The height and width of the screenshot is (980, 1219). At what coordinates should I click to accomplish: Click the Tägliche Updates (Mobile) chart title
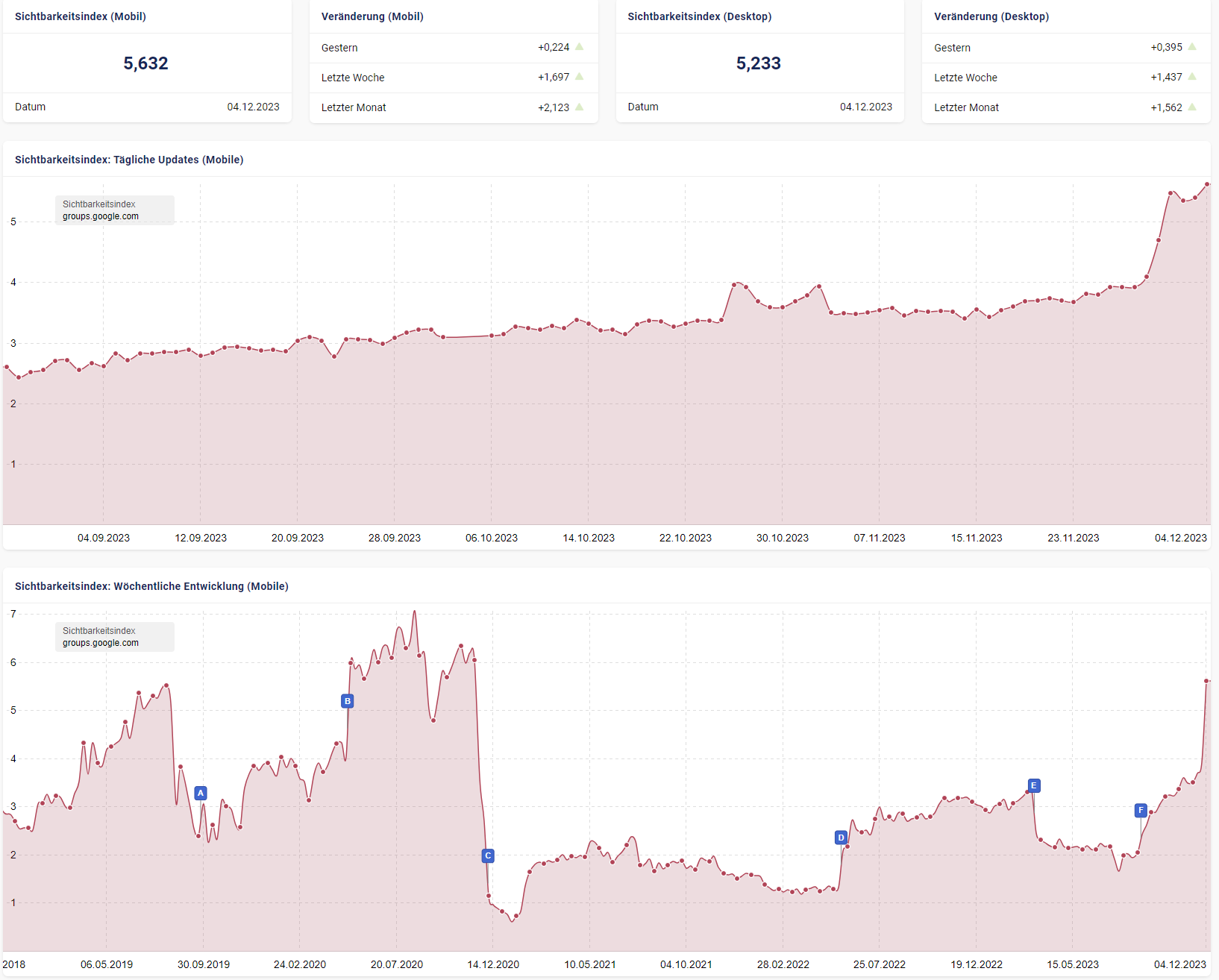(129, 159)
